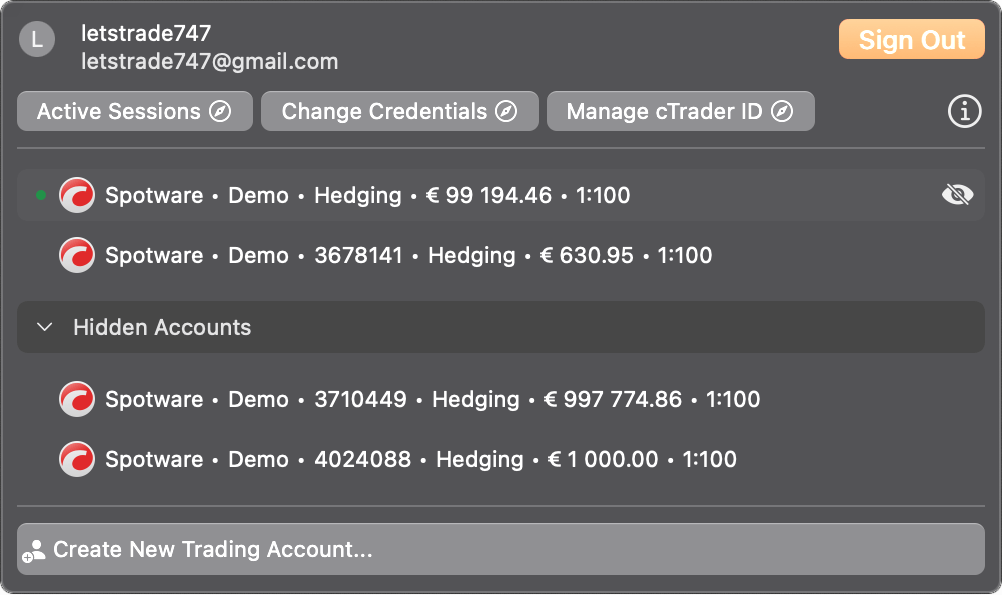1002x595 pixels.
Task: Click the L profile avatar
Action: pos(37,39)
